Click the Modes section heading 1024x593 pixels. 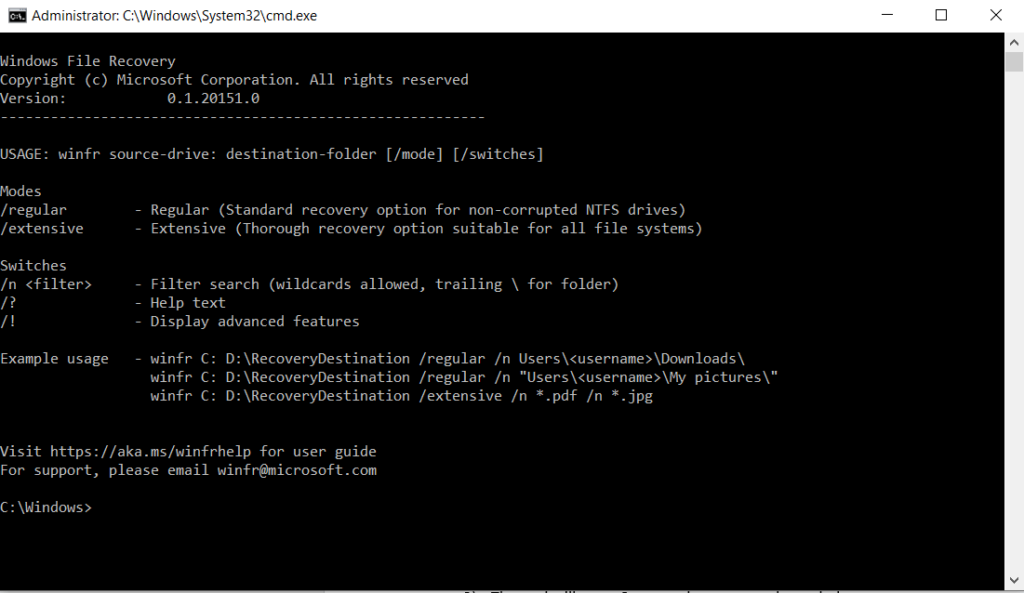pos(20,190)
